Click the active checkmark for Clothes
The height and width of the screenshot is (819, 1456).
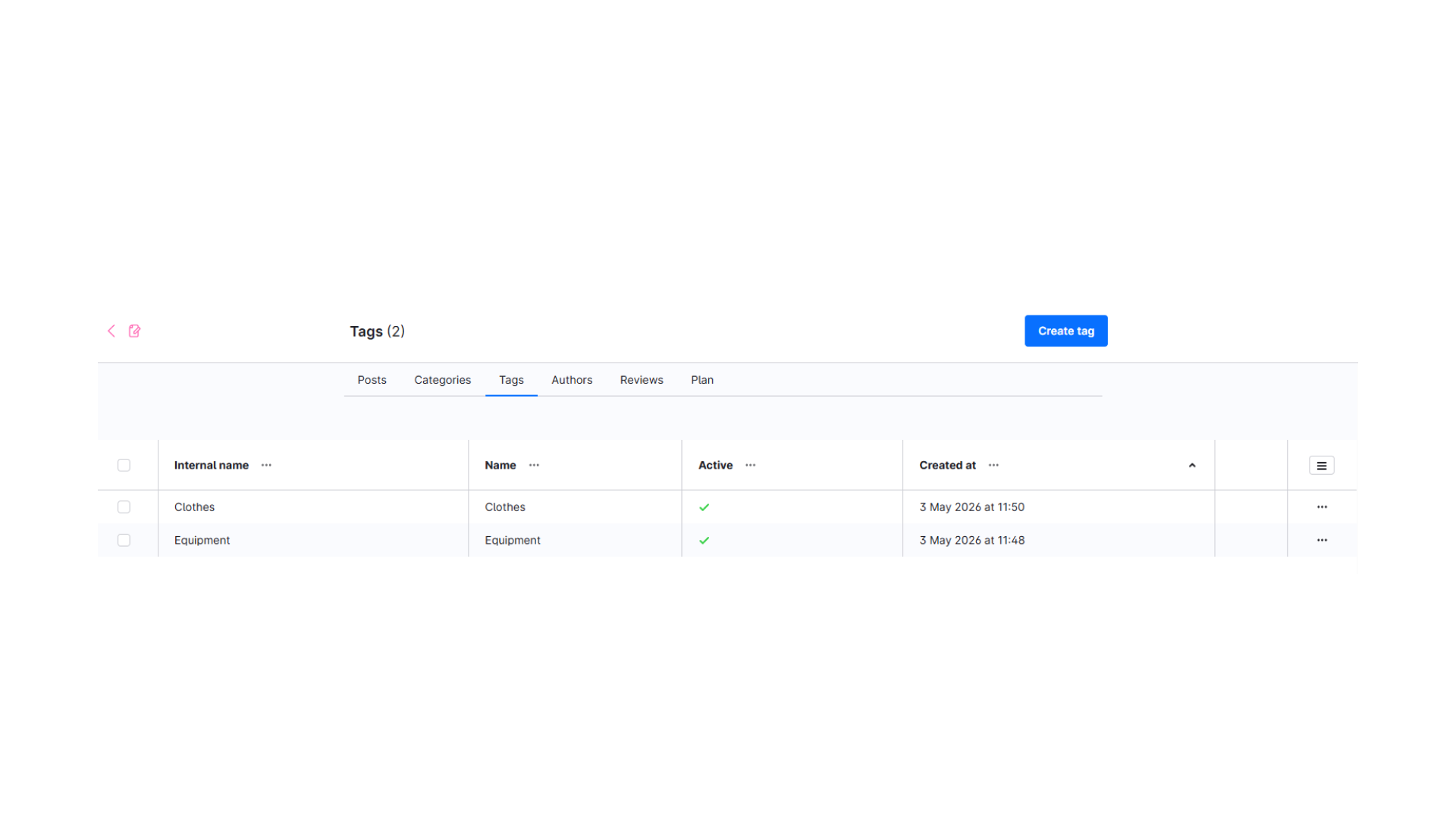point(704,507)
